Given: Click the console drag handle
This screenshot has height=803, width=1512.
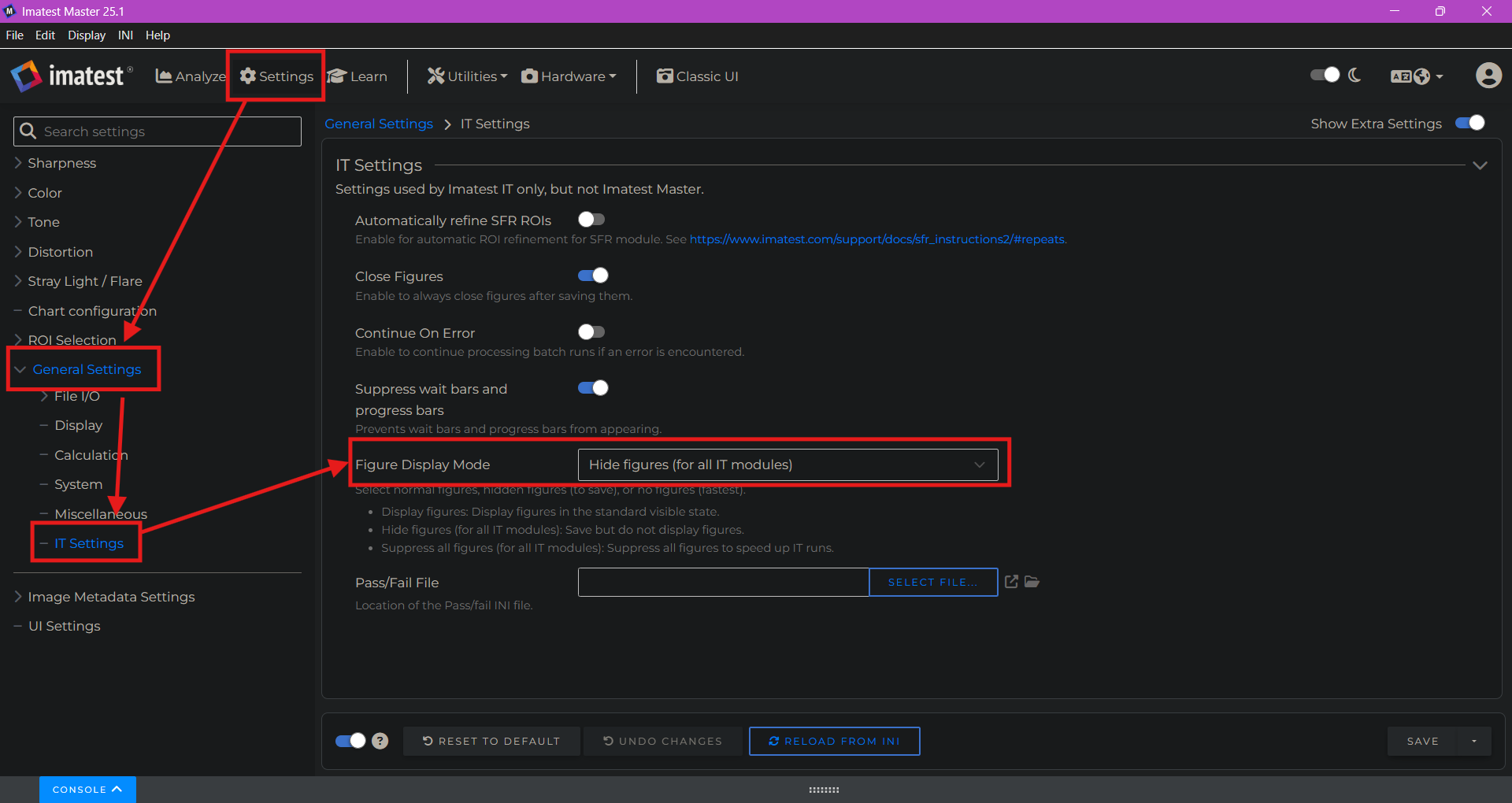Looking at the screenshot, I should point(824,790).
